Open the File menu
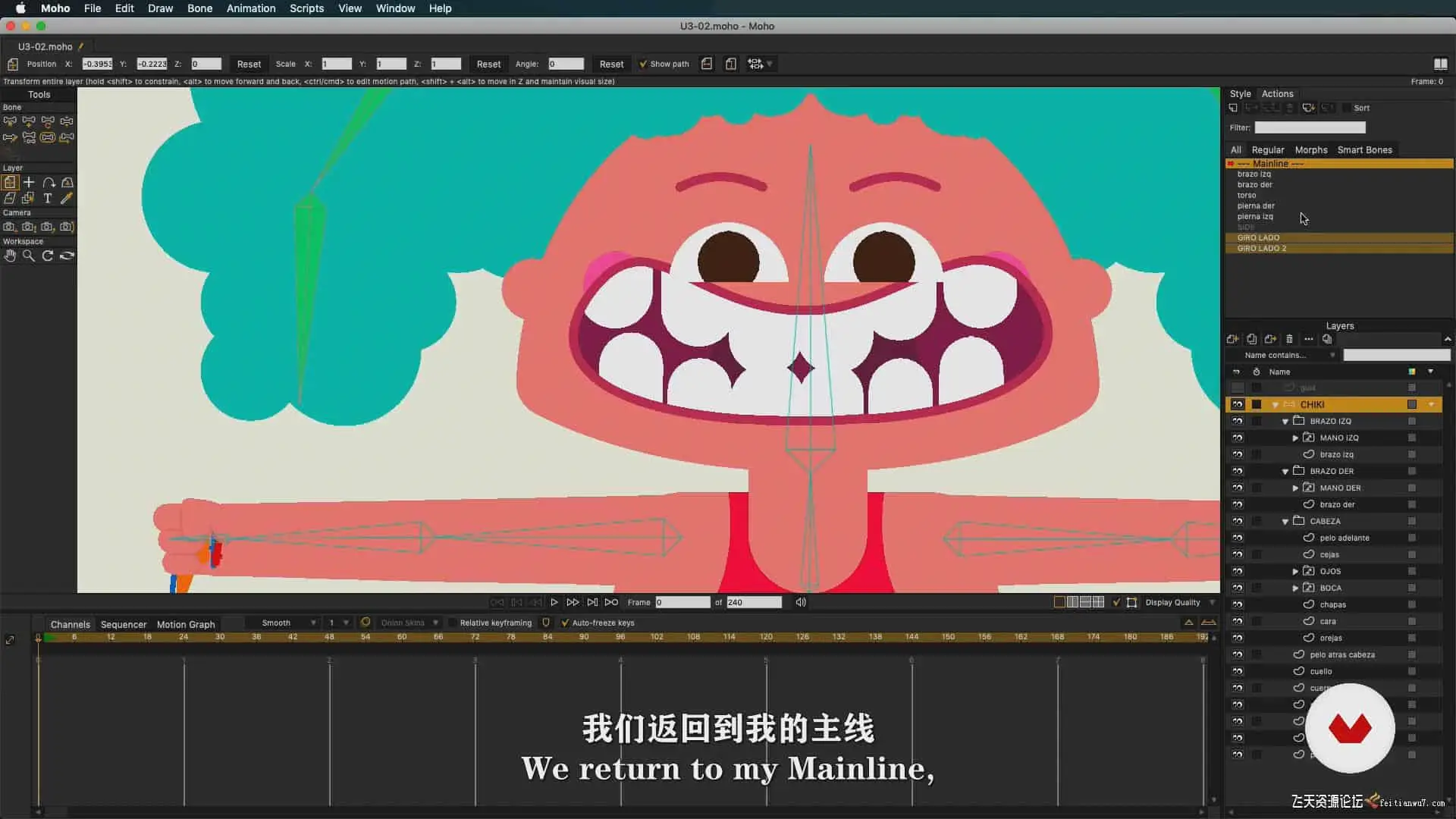The image size is (1456, 819). pos(93,8)
